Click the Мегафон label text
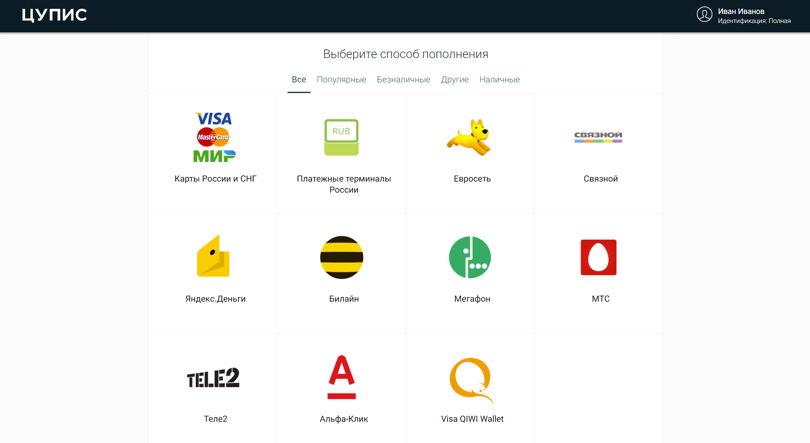Image resolution: width=810 pixels, height=443 pixels. point(472,299)
